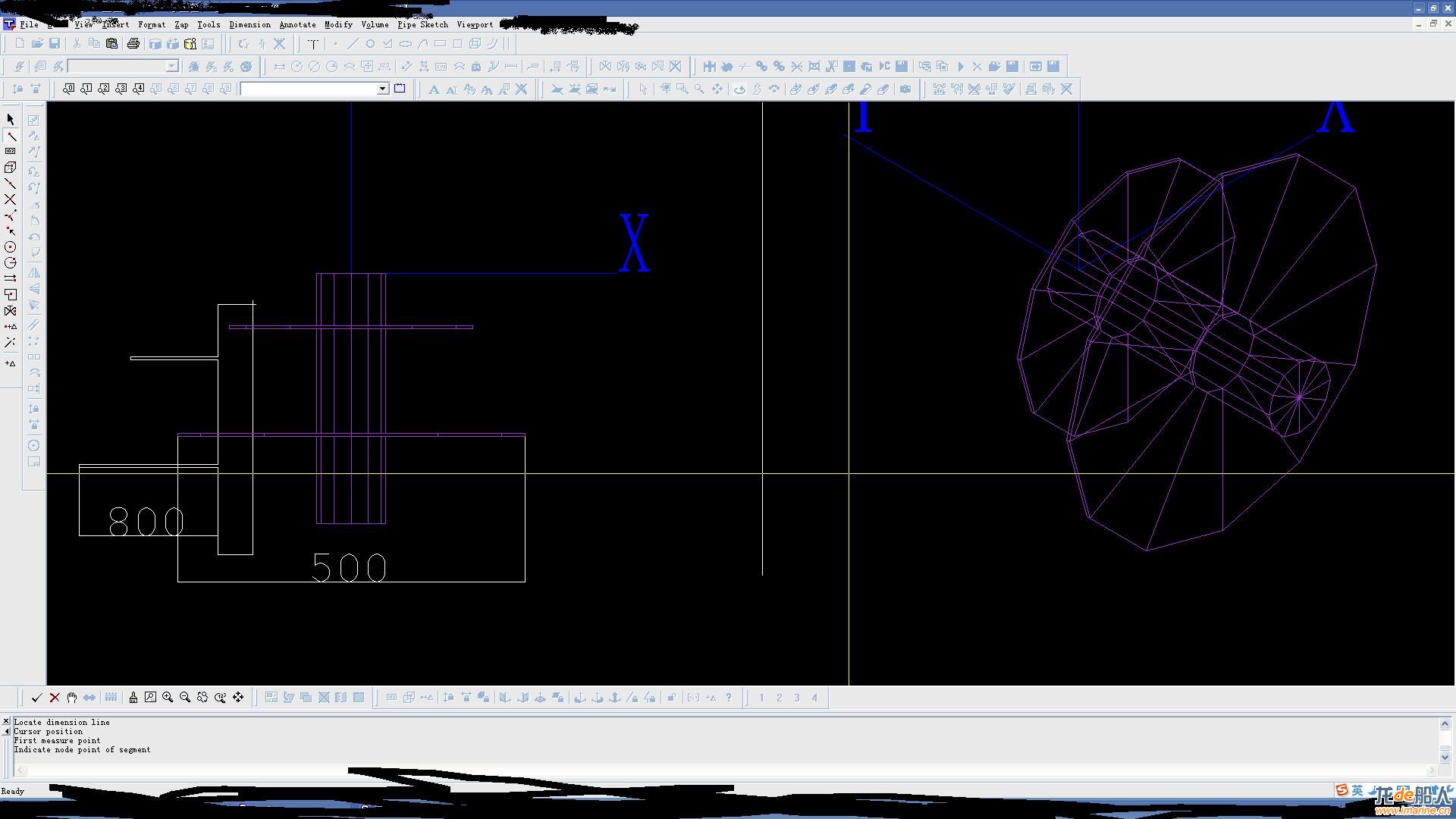Click the New drawing icon
1456x819 pixels.
[20, 44]
